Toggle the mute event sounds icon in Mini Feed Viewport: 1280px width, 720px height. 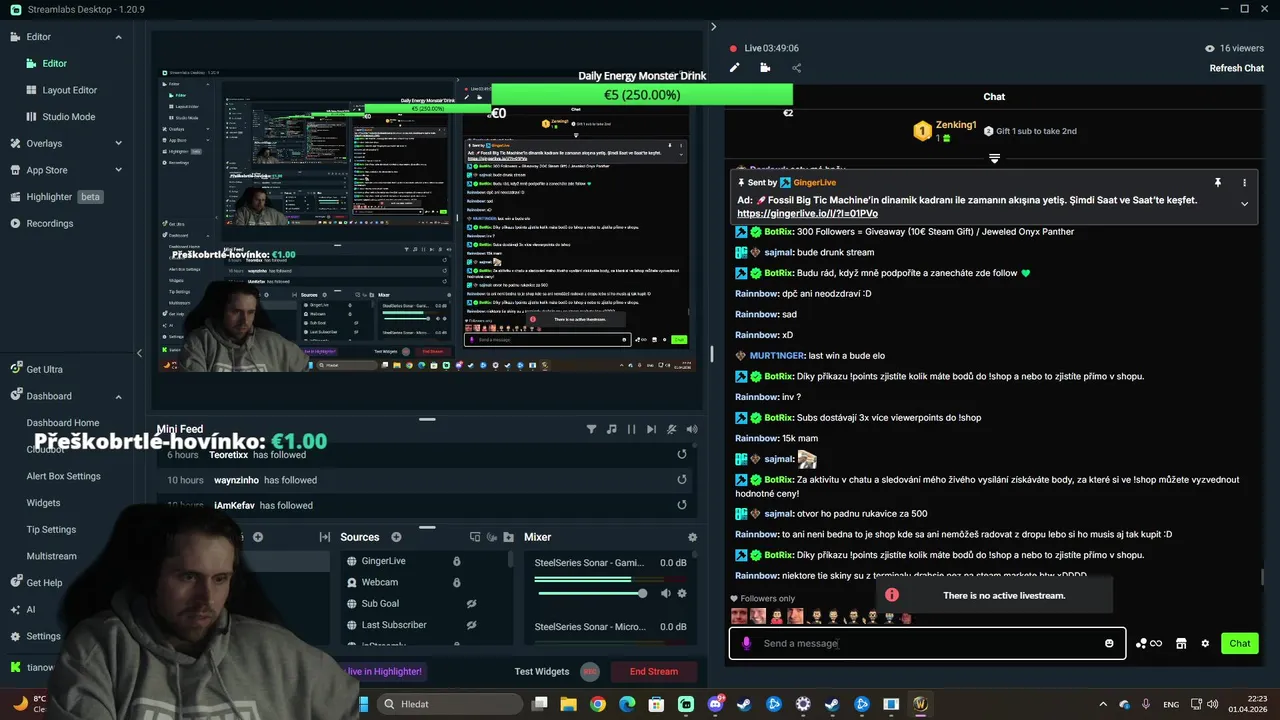click(672, 429)
